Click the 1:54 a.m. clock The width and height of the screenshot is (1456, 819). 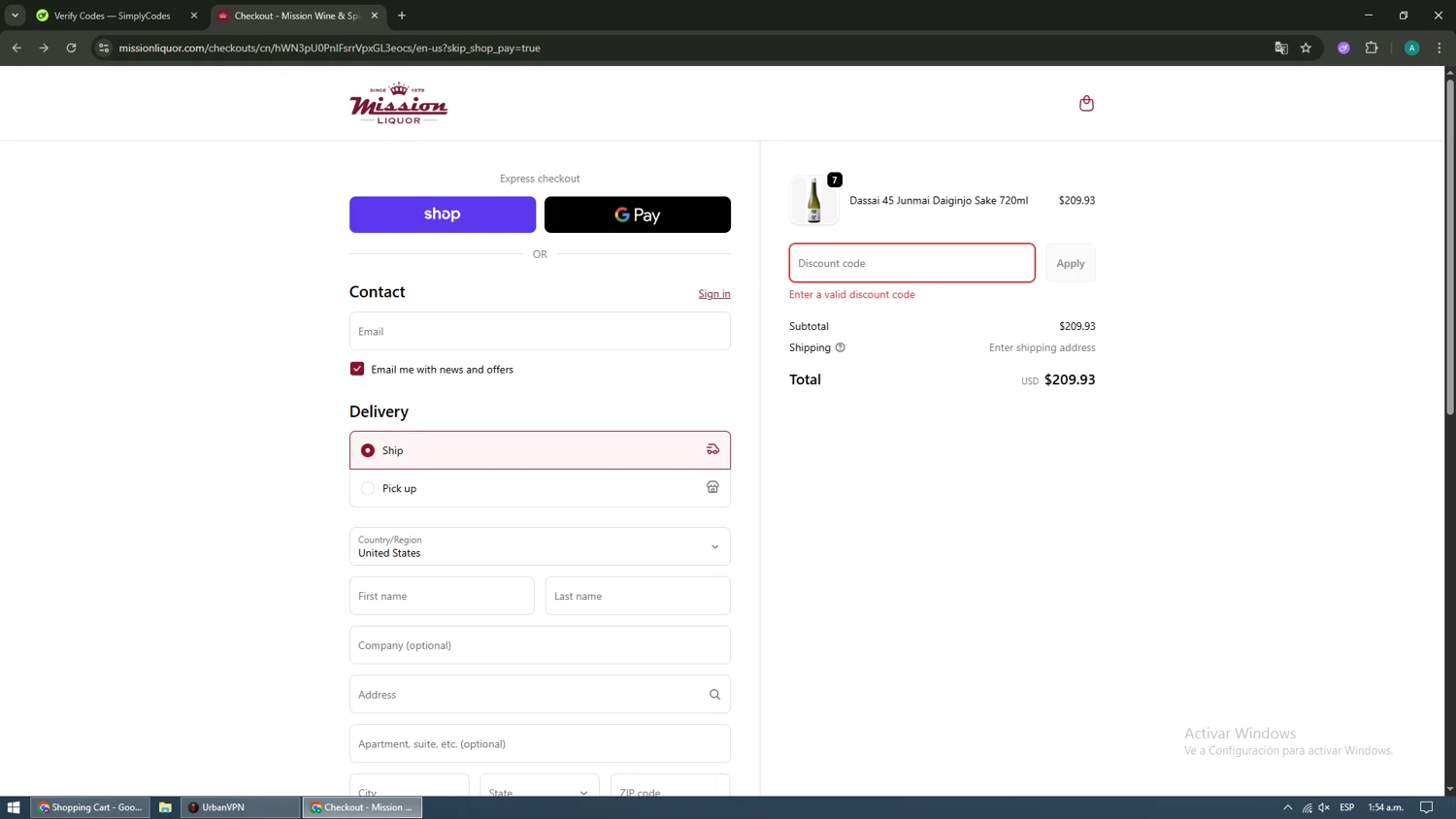1386,807
